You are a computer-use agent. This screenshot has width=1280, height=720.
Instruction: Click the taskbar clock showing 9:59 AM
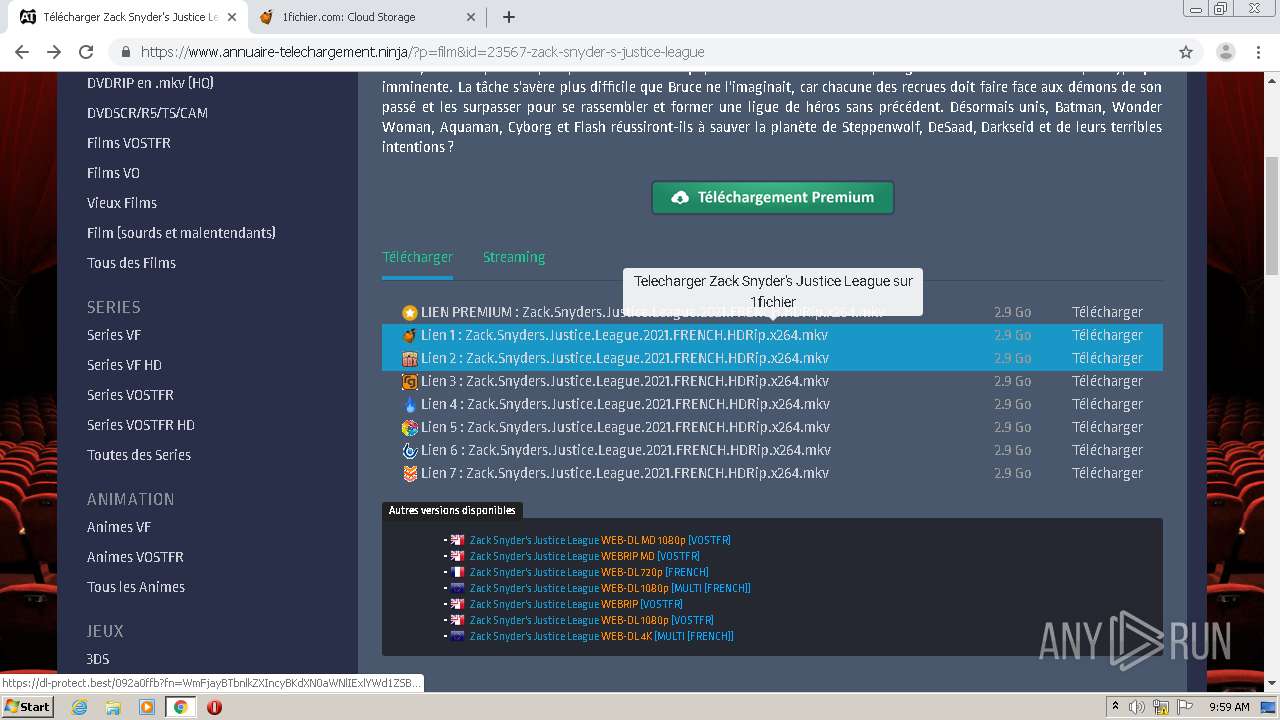point(1229,707)
